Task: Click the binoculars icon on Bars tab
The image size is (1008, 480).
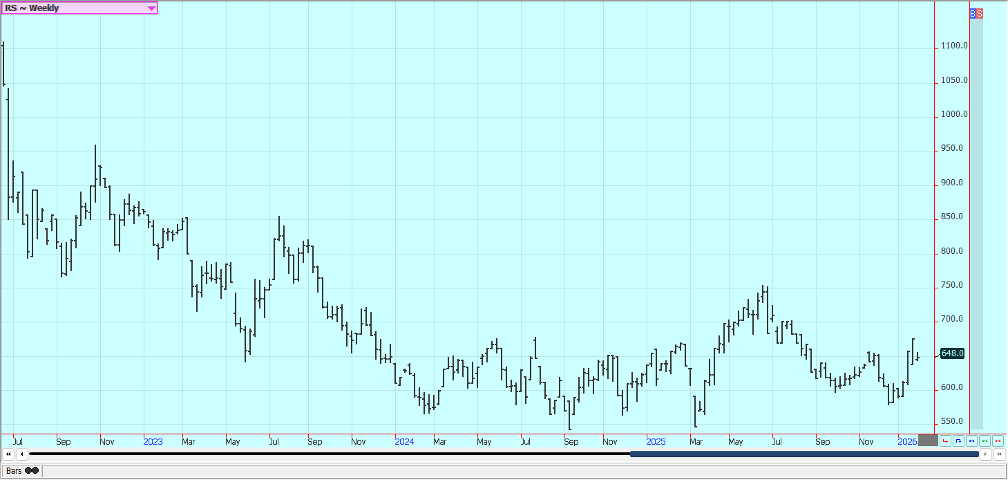Action: (x=32, y=470)
